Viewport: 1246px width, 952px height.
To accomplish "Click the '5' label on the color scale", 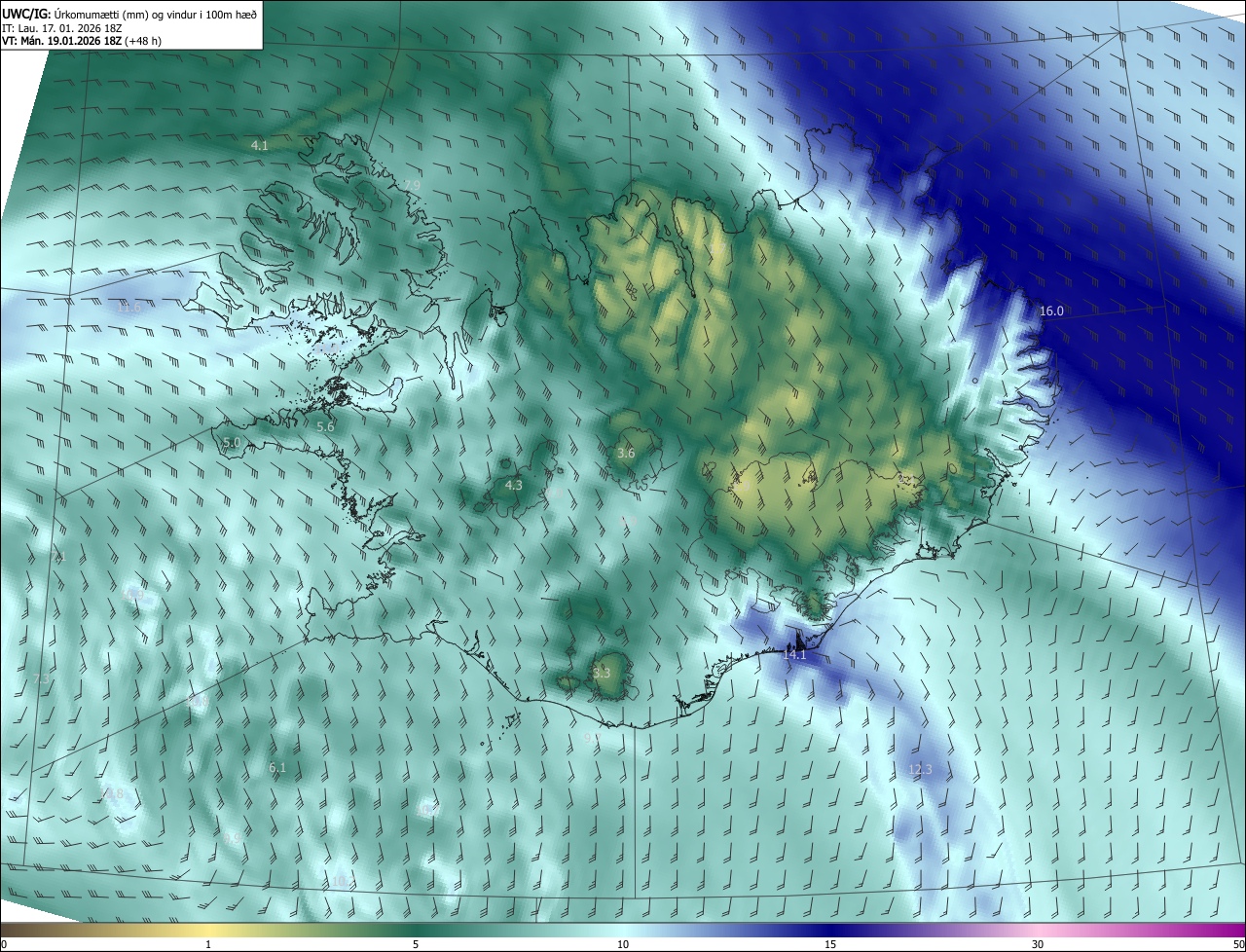I will point(416,944).
